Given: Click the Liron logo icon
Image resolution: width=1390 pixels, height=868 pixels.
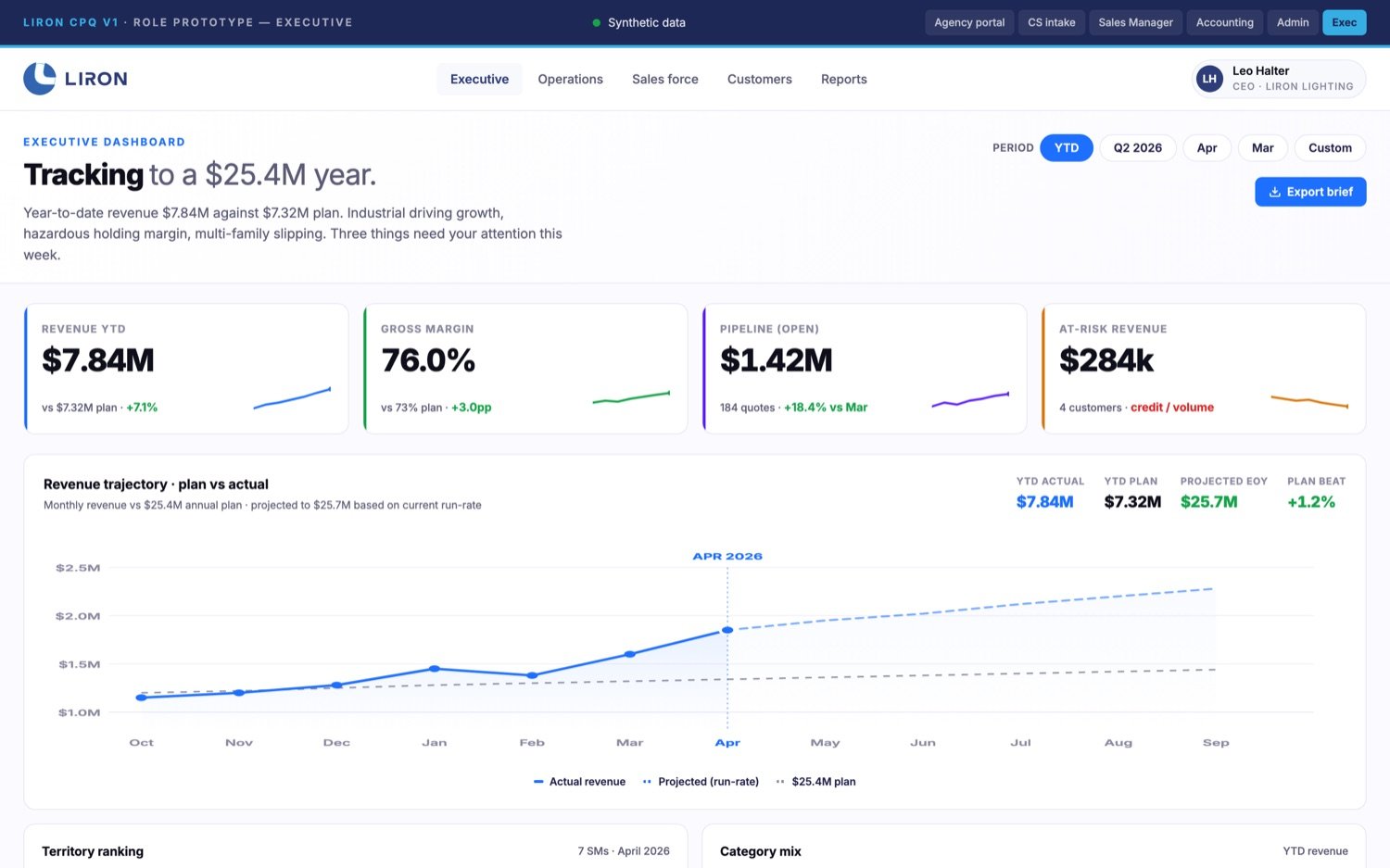Looking at the screenshot, I should [40, 79].
